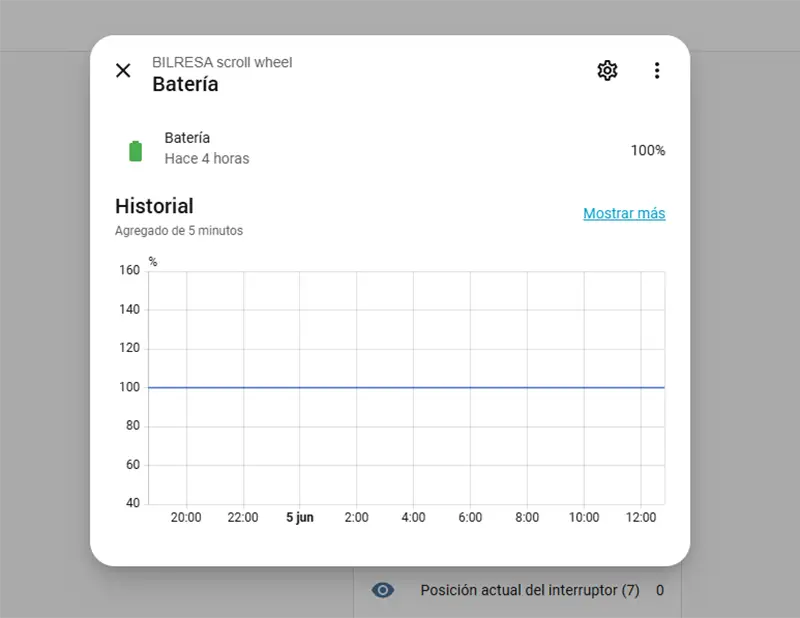Image resolution: width=800 pixels, height=618 pixels.
Task: Click the 5 jun date axis label
Action: pos(299,517)
